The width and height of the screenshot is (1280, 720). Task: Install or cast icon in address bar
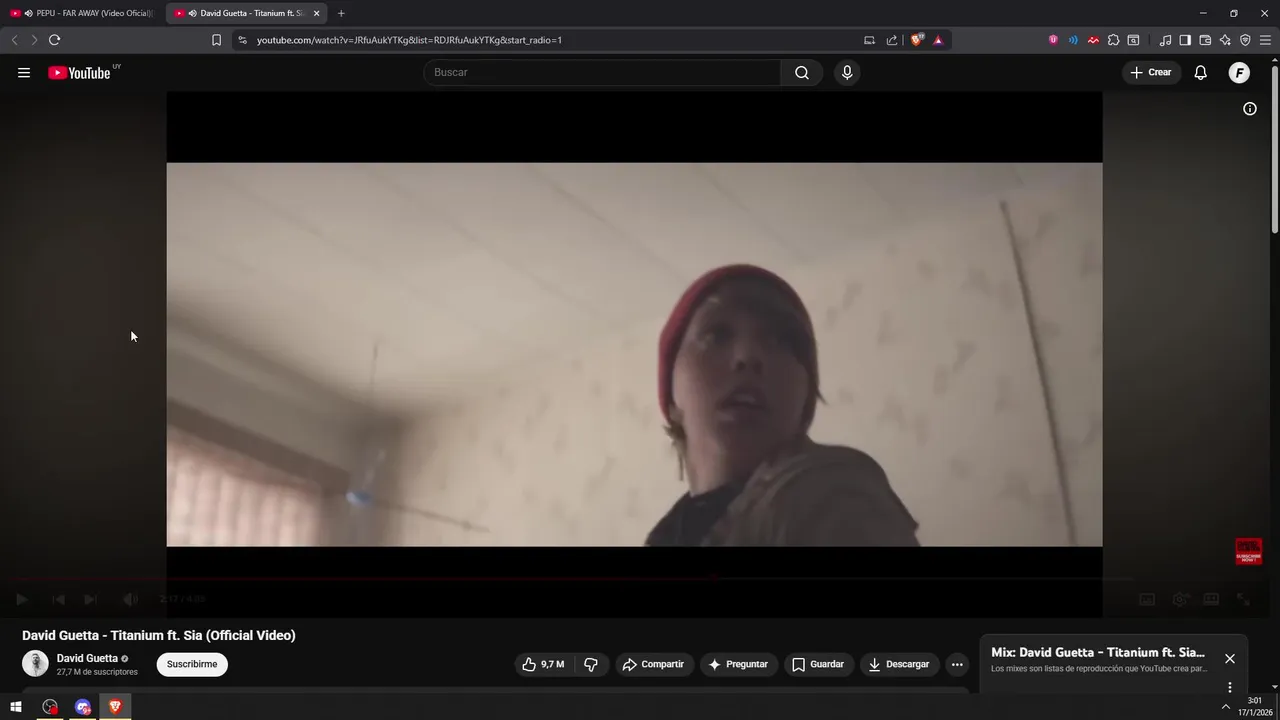(x=869, y=40)
